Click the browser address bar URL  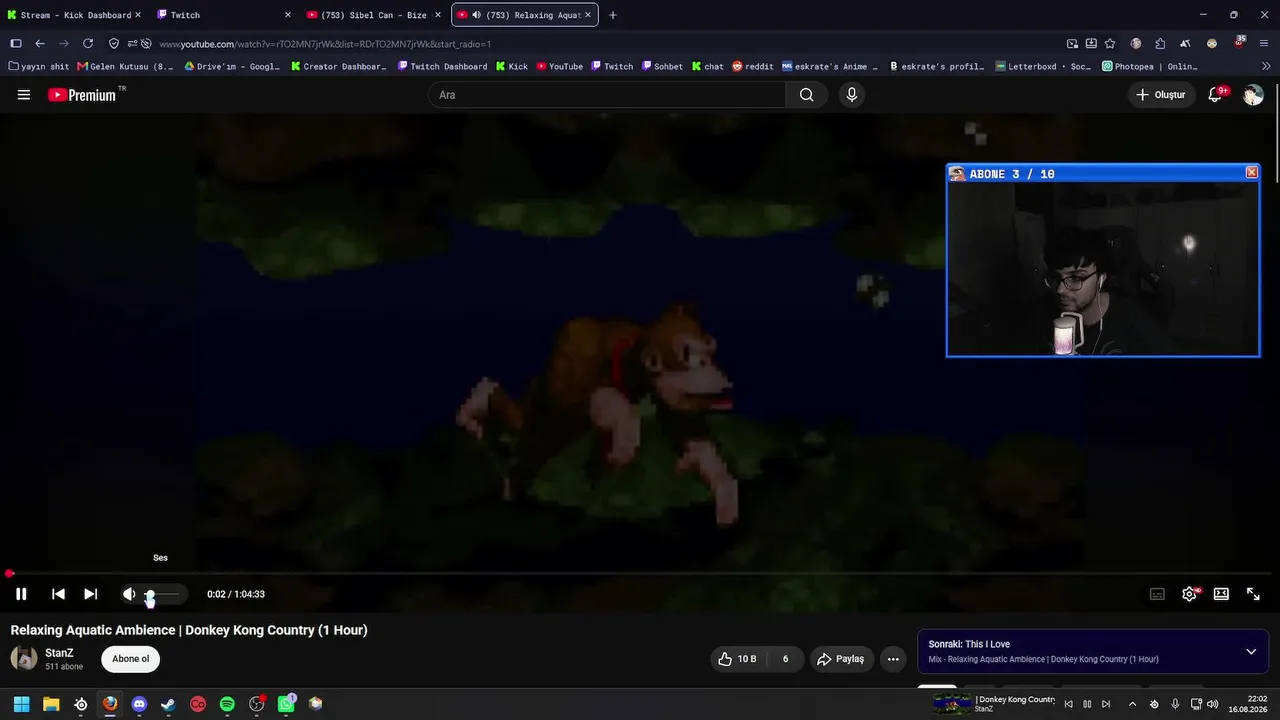(325, 44)
